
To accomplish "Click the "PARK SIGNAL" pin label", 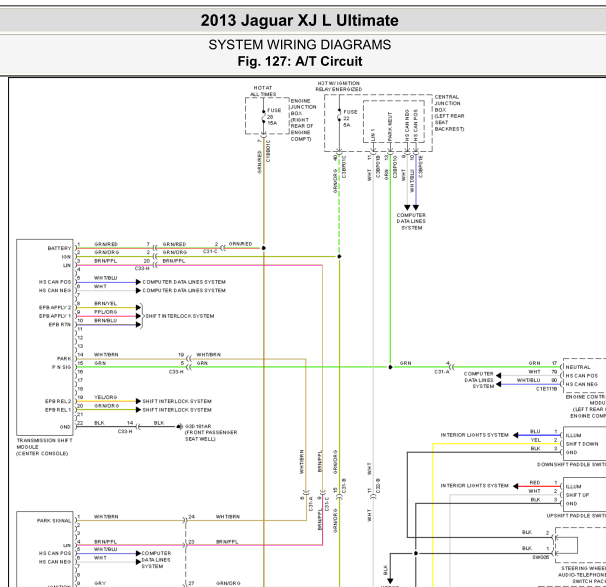I will (54, 521).
